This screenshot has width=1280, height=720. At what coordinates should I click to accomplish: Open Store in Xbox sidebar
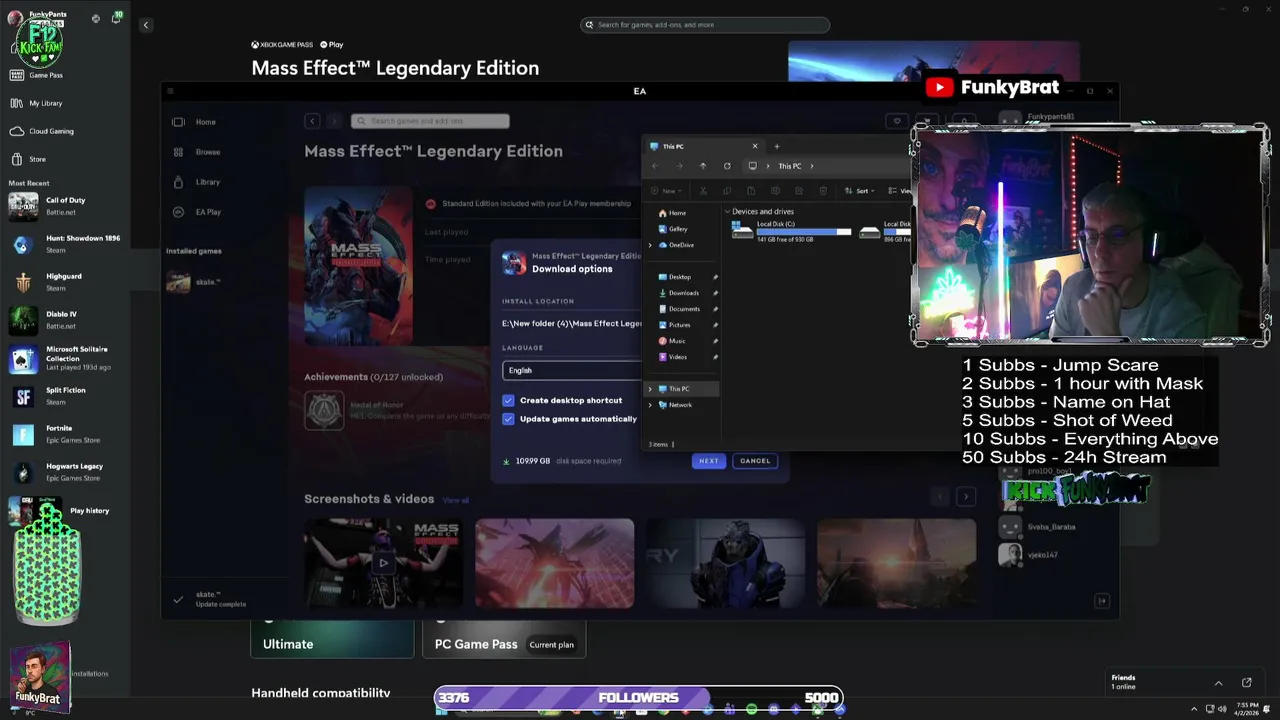coord(28,159)
